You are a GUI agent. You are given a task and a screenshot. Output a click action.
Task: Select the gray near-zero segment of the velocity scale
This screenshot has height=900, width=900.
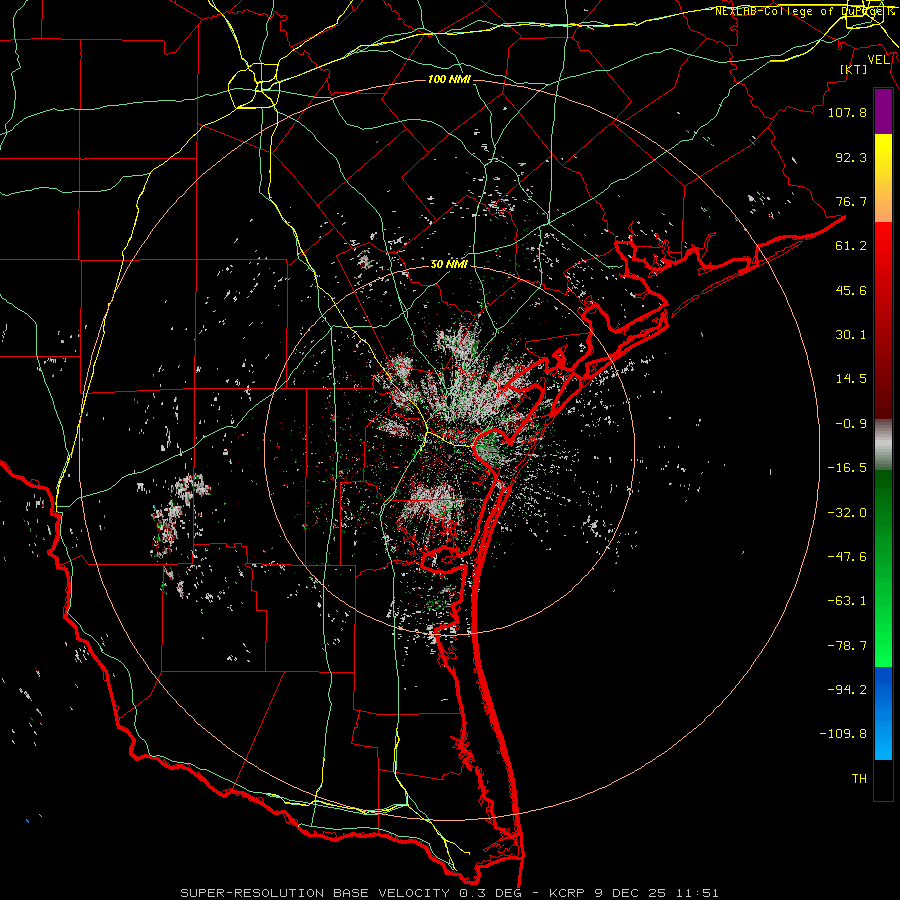pos(883,445)
